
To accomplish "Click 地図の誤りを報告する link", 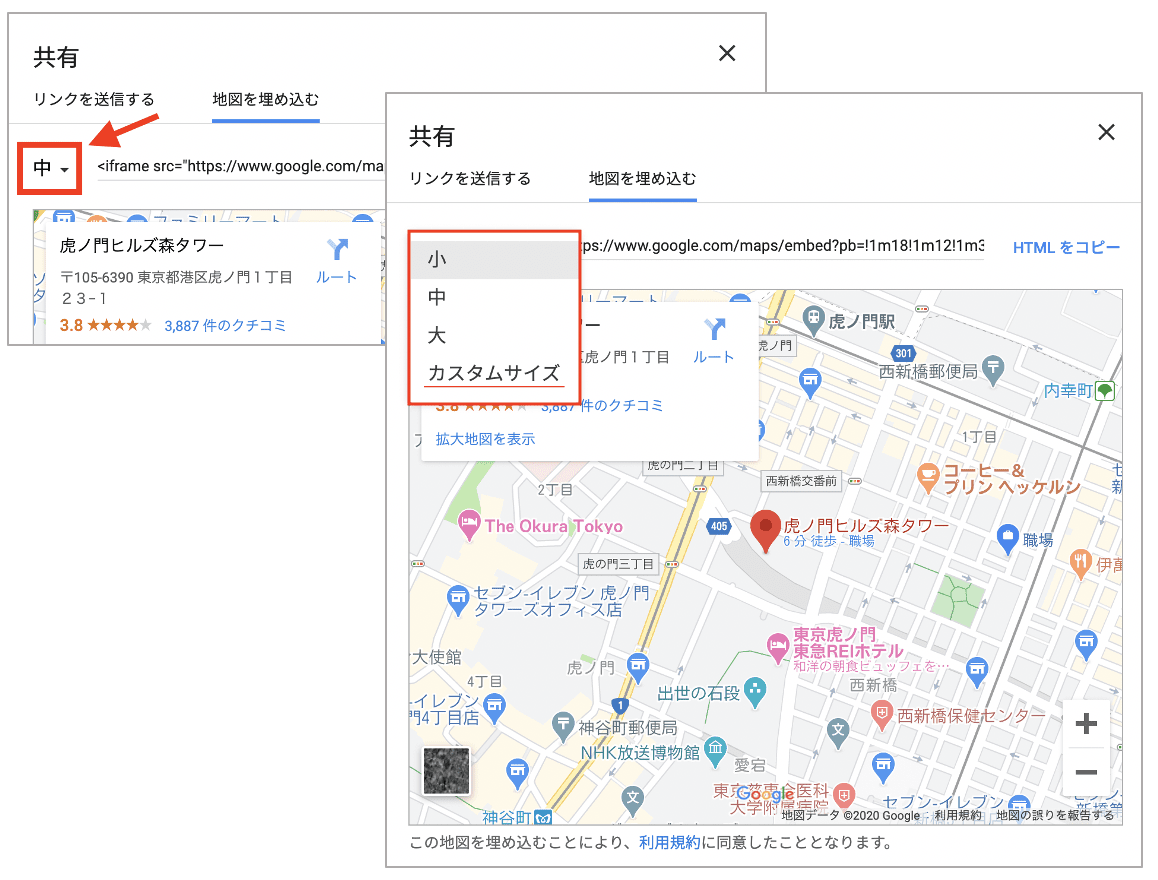I will point(1055,816).
